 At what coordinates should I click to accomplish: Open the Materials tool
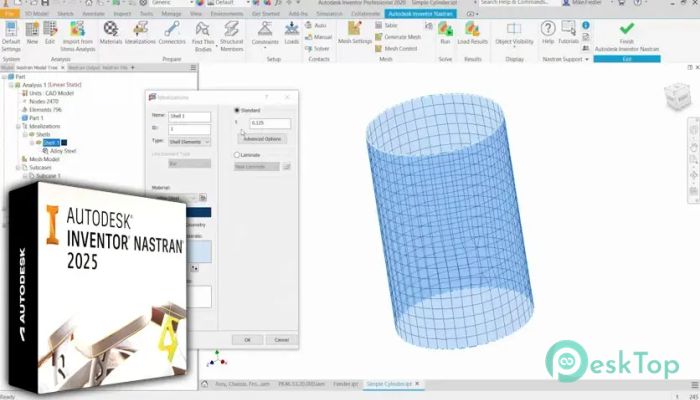[x=111, y=33]
